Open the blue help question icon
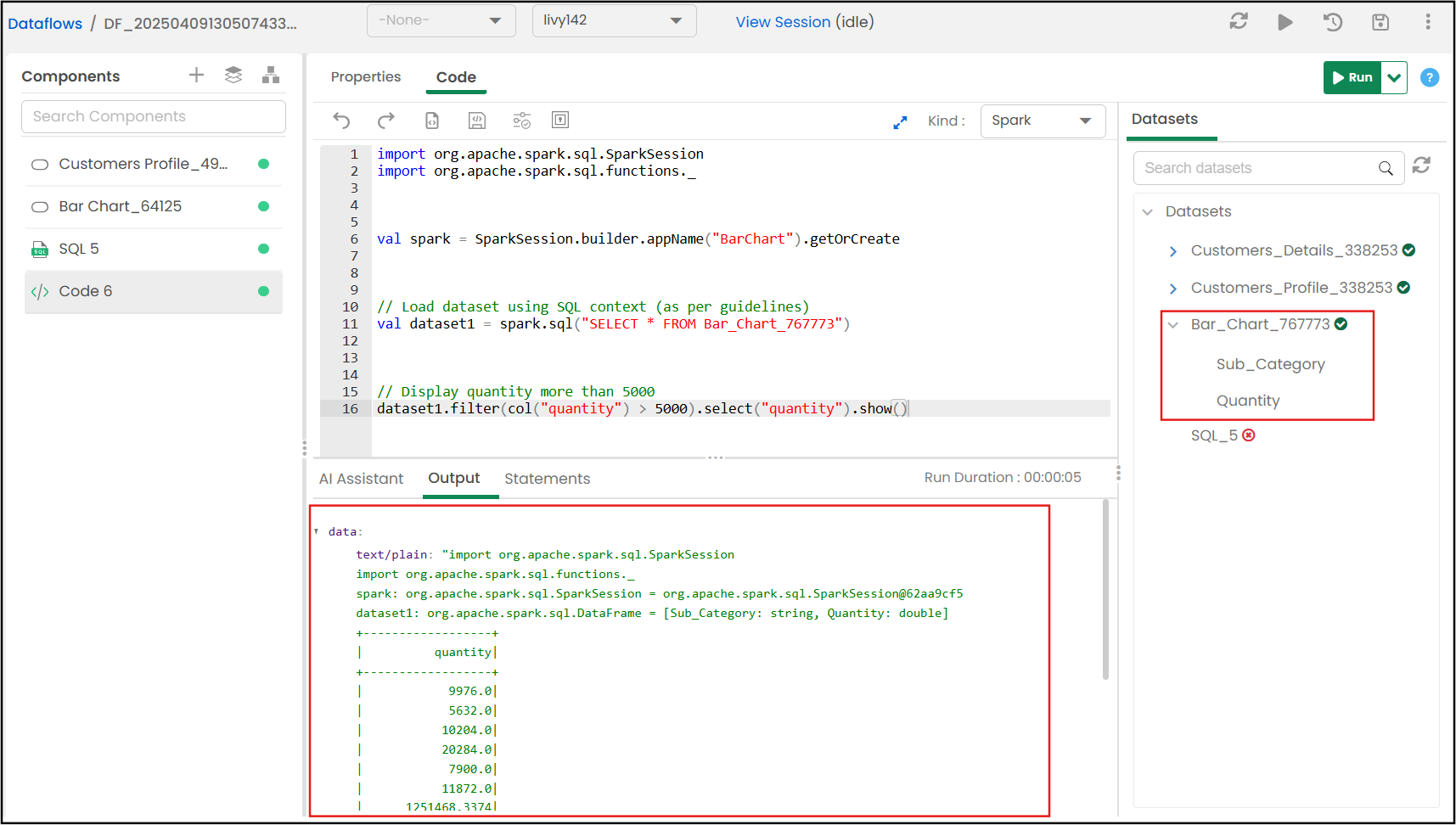The width and height of the screenshot is (1456, 825). coord(1430,77)
